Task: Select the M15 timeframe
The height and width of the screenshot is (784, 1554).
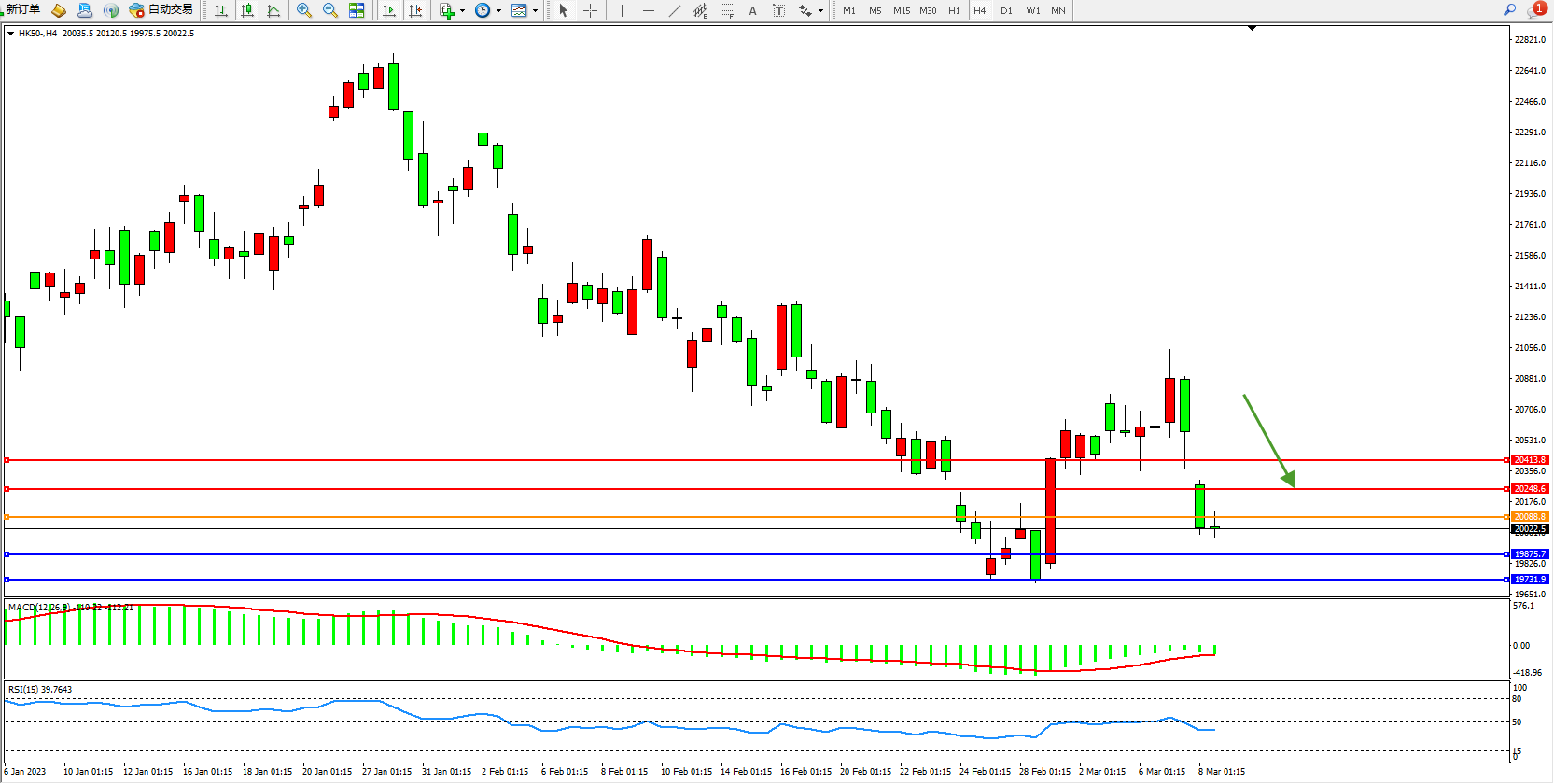Action: pos(901,10)
